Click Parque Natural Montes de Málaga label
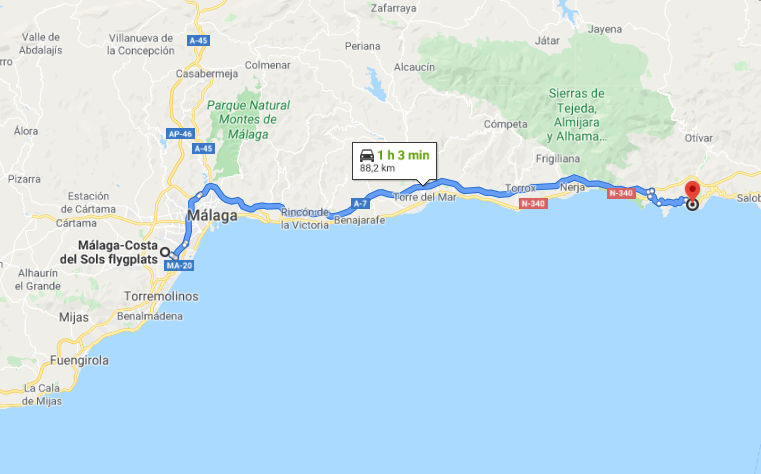The height and width of the screenshot is (474, 761). point(248,119)
